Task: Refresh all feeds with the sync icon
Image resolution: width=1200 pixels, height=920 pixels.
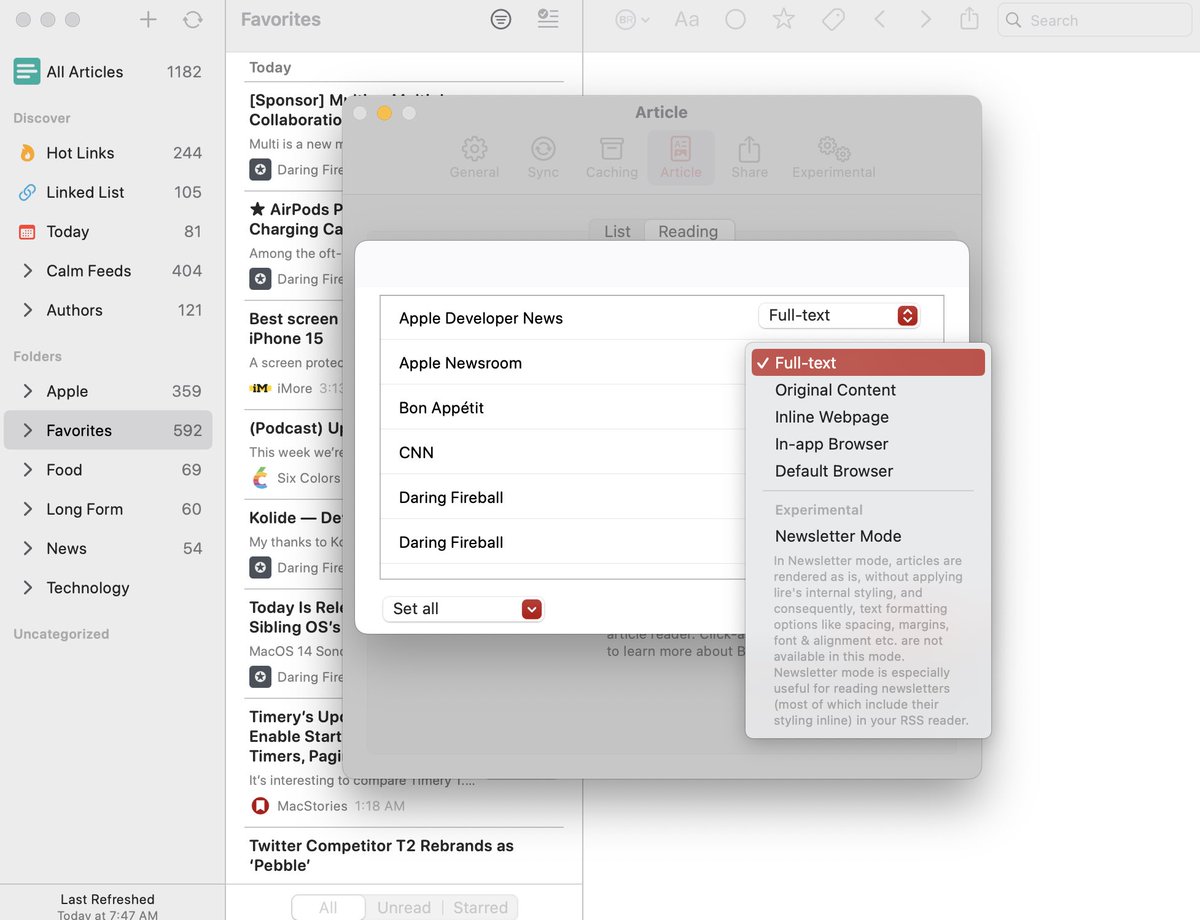Action: (193, 20)
